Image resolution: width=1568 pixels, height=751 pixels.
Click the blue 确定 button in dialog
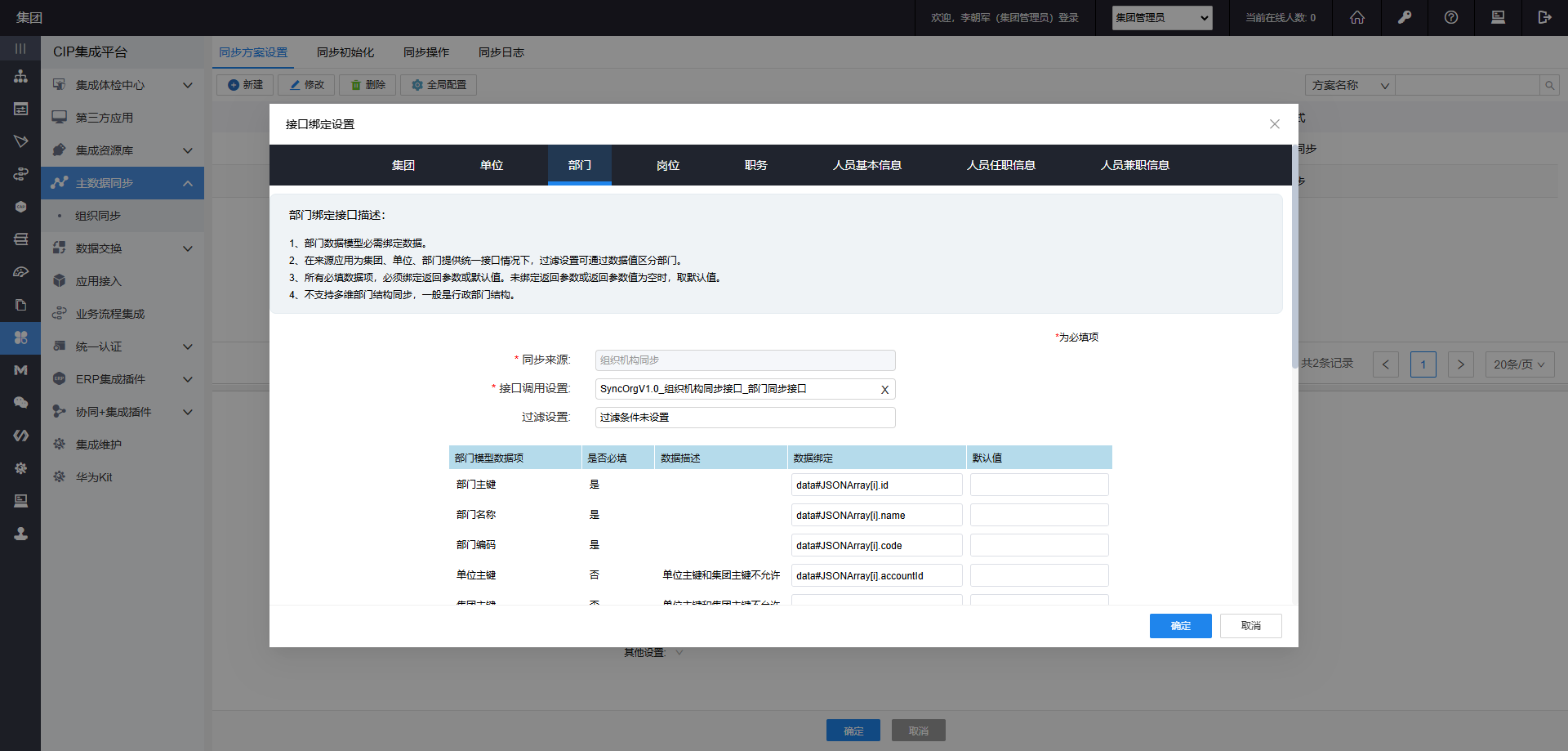(1180, 626)
